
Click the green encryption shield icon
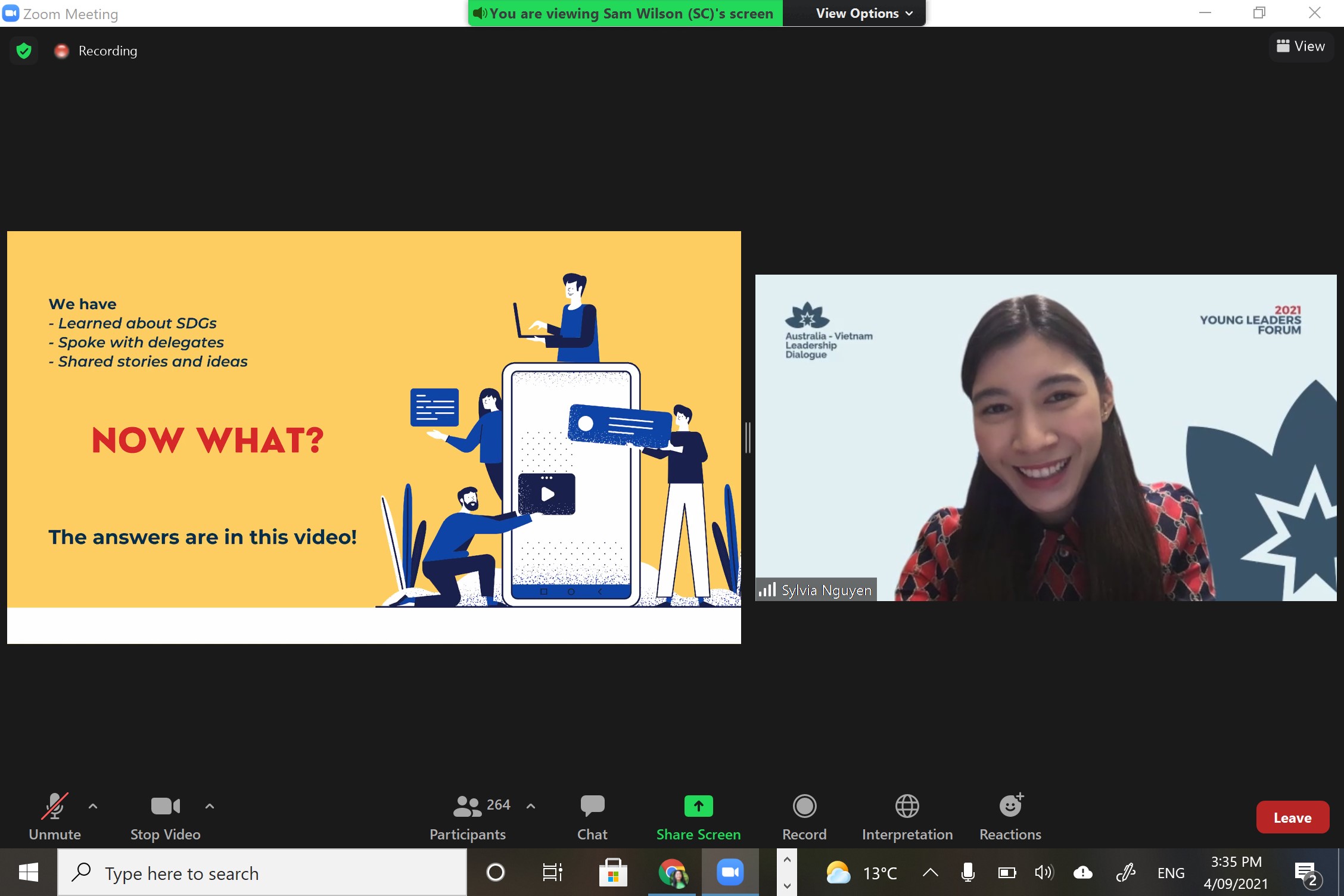click(24, 51)
